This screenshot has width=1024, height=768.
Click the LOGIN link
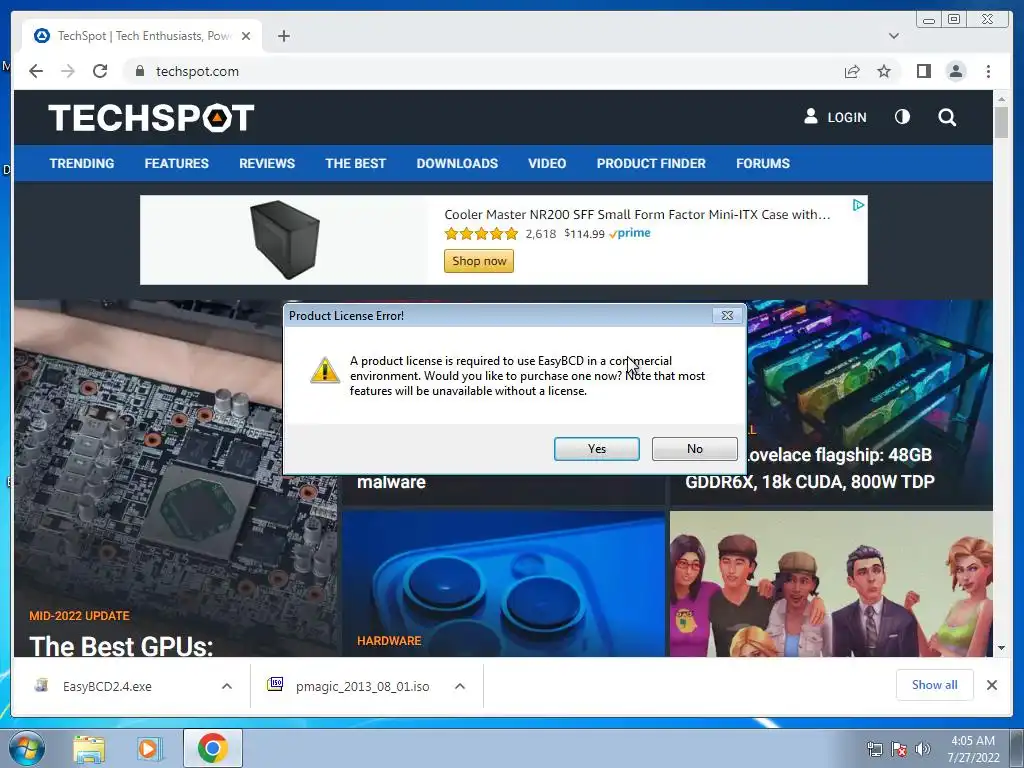(835, 117)
